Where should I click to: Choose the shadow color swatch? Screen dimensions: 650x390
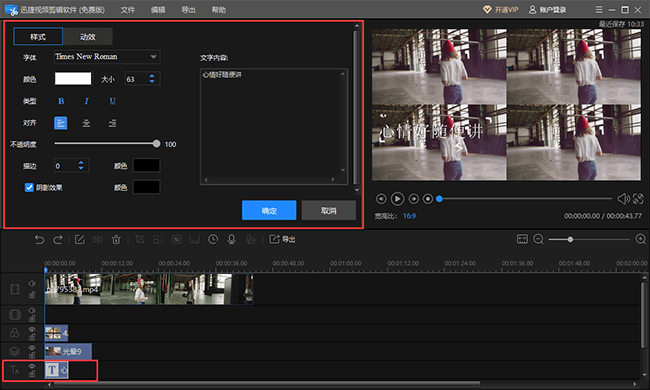(146, 187)
